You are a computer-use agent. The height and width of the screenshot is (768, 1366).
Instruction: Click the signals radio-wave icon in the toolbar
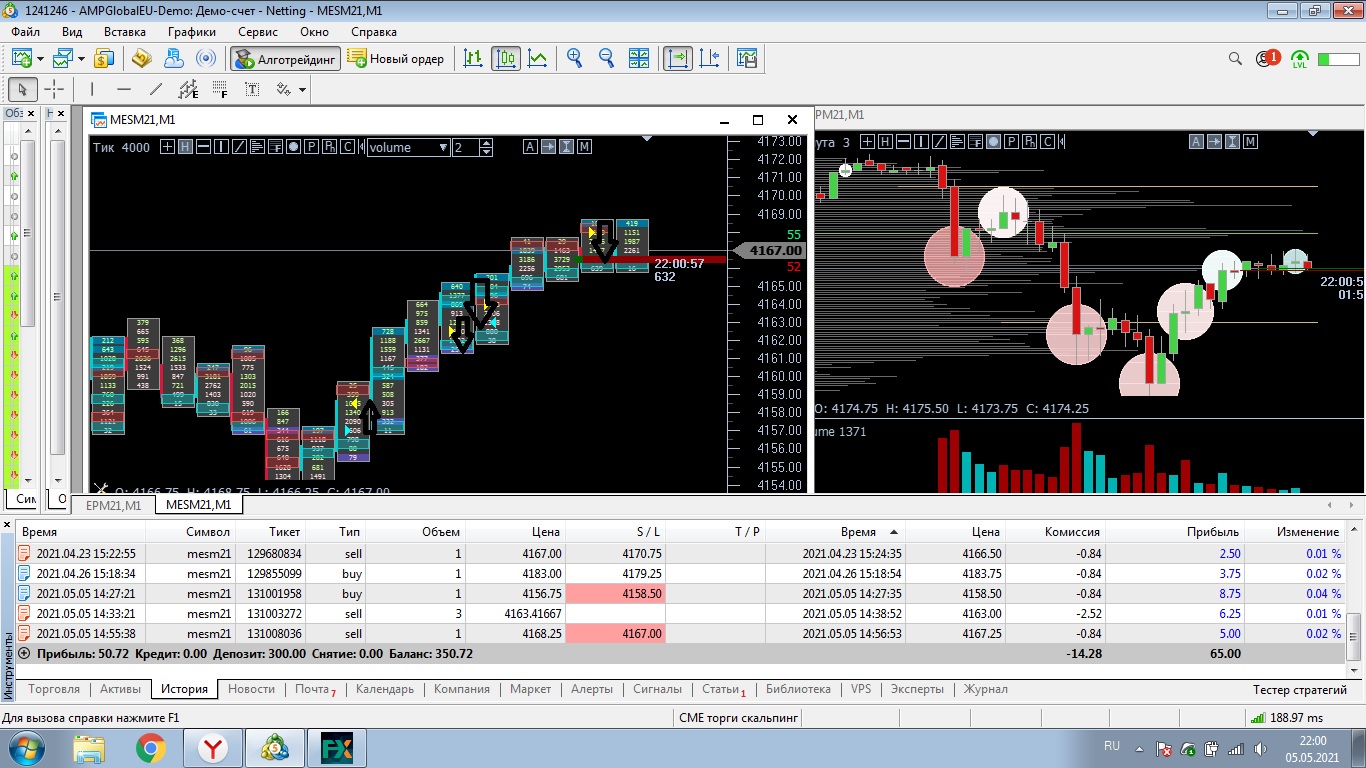pos(206,59)
